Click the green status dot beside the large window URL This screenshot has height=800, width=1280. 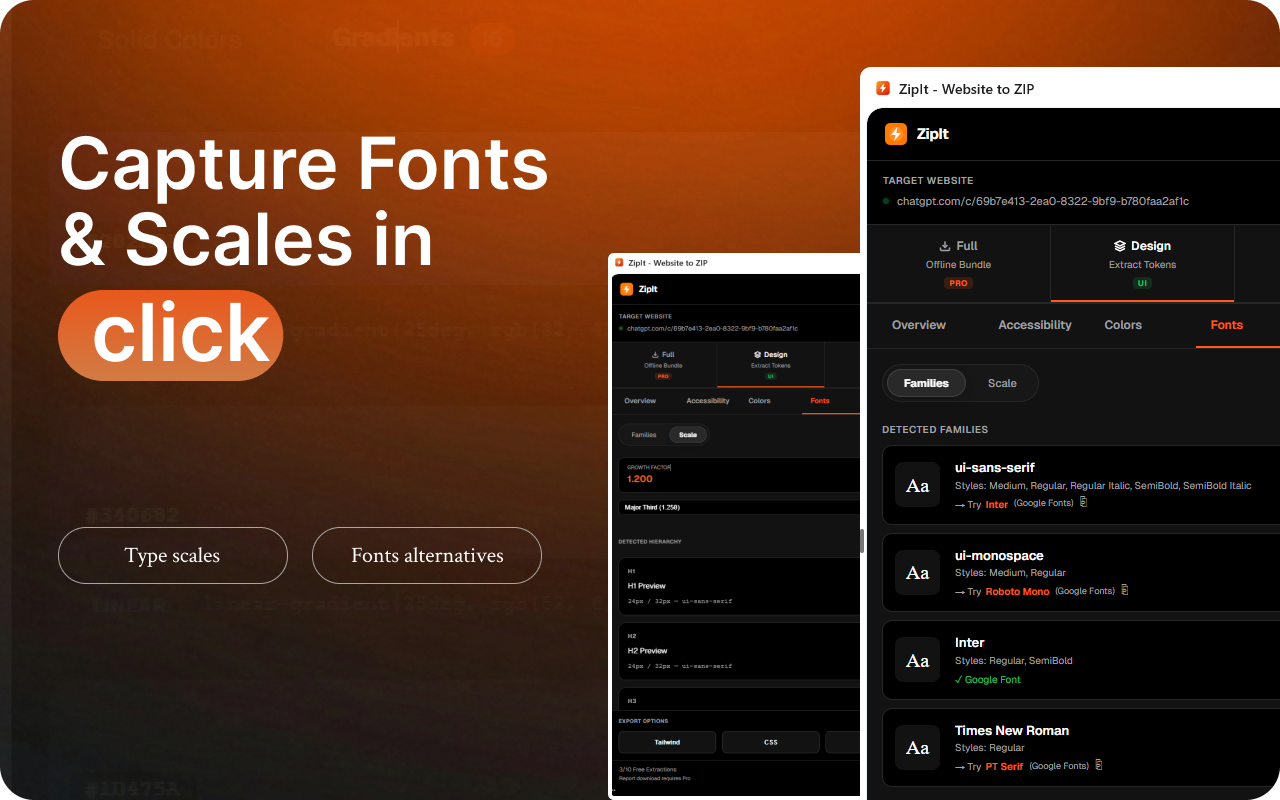coord(886,201)
